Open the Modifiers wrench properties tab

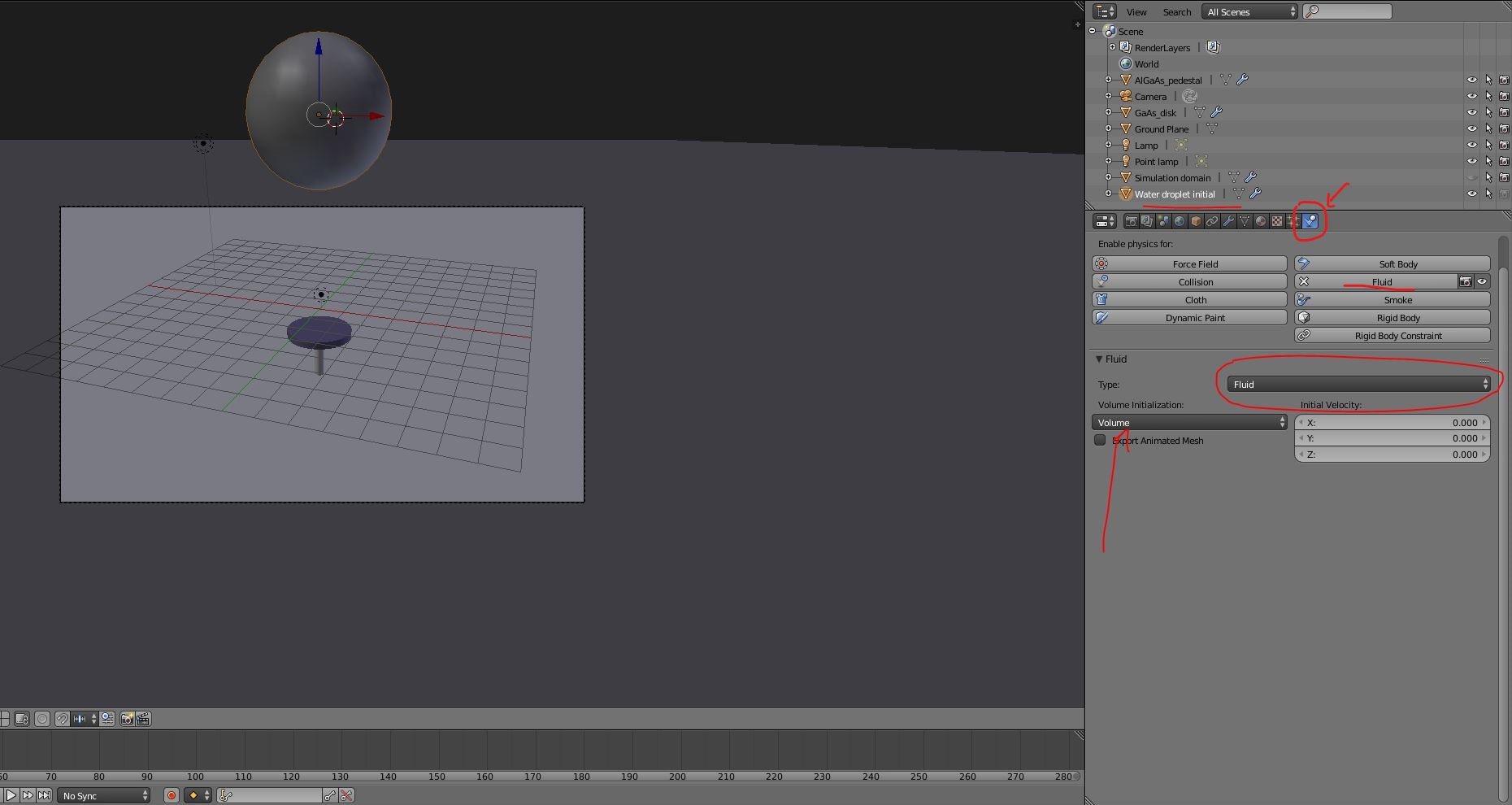click(x=1228, y=221)
